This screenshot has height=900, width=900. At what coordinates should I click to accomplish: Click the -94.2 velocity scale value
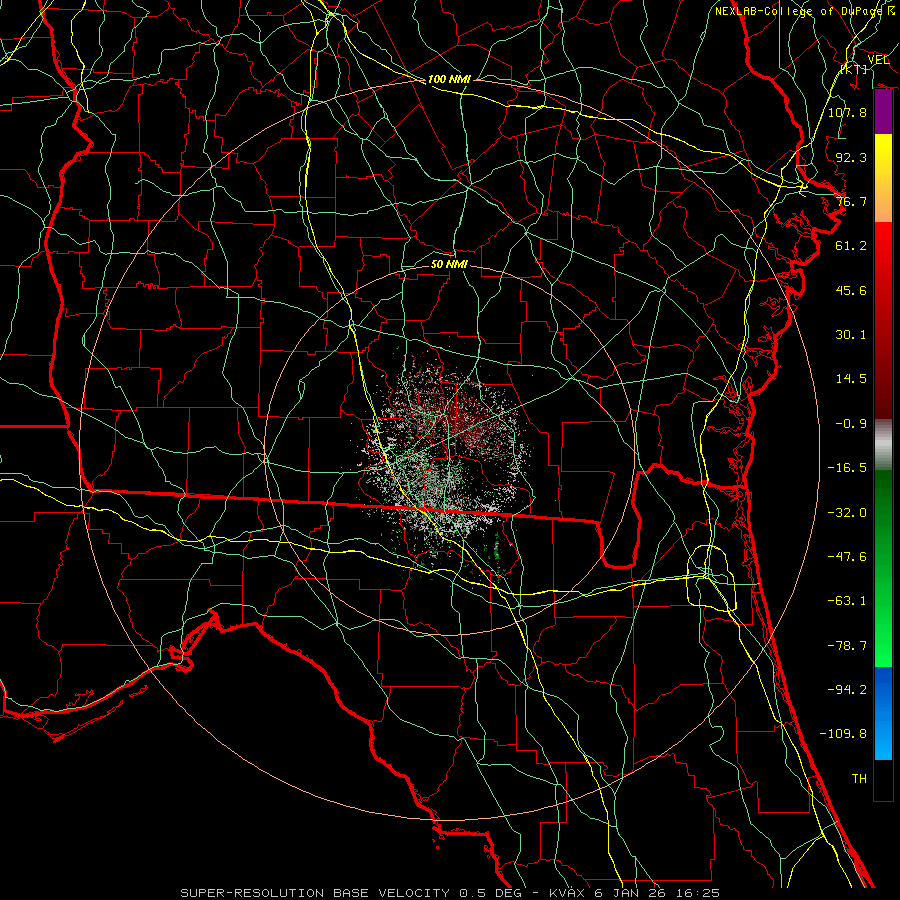click(x=847, y=690)
